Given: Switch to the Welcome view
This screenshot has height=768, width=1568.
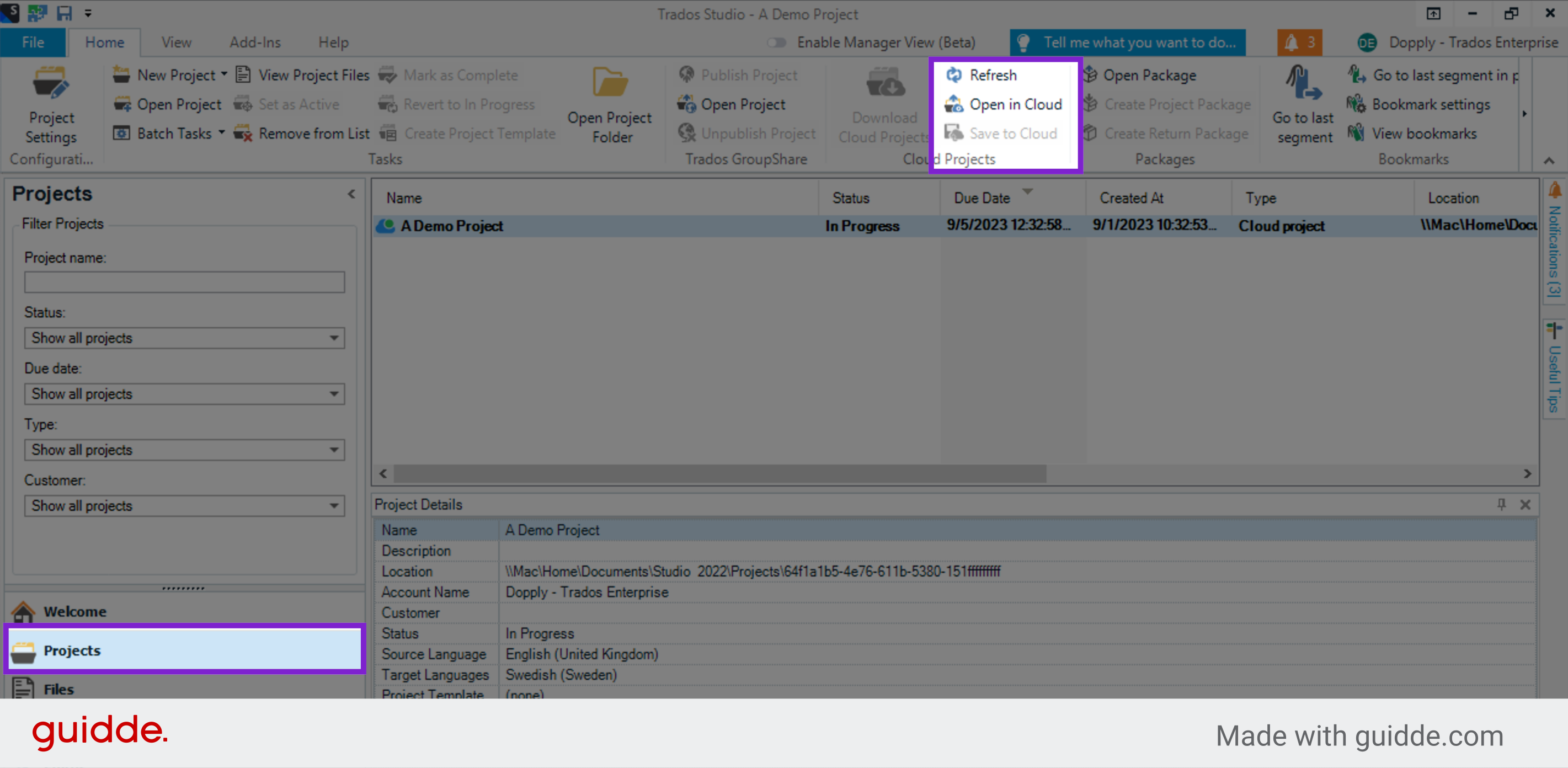Looking at the screenshot, I should tap(185, 611).
